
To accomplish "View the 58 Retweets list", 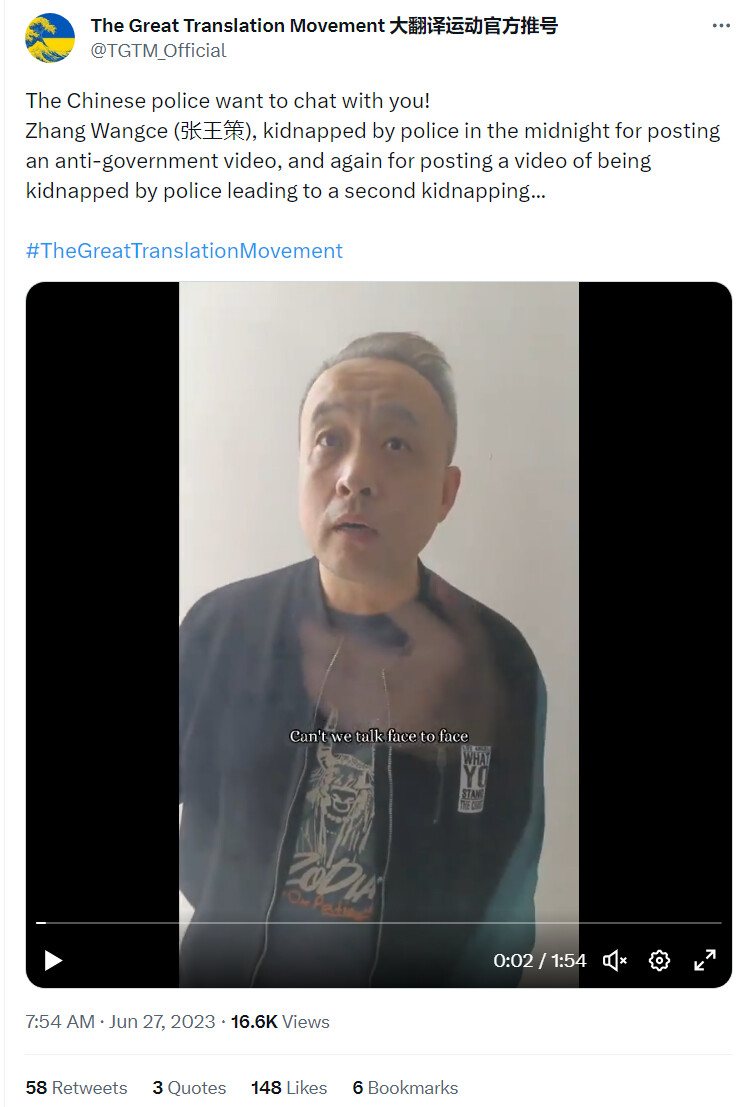I will (x=76, y=1087).
